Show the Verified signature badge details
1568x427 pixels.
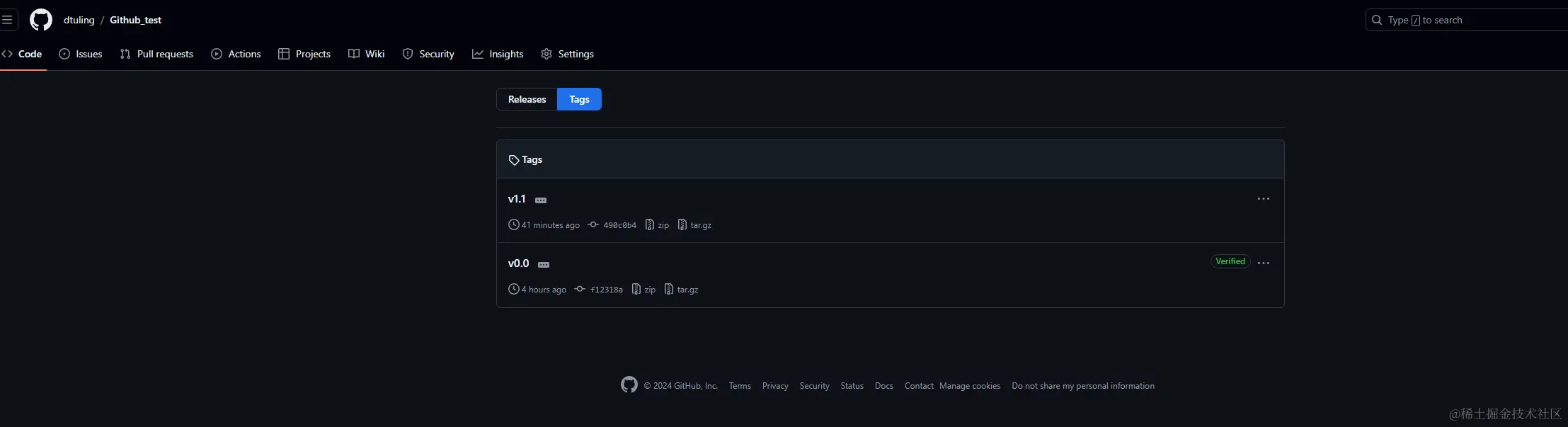[1230, 261]
